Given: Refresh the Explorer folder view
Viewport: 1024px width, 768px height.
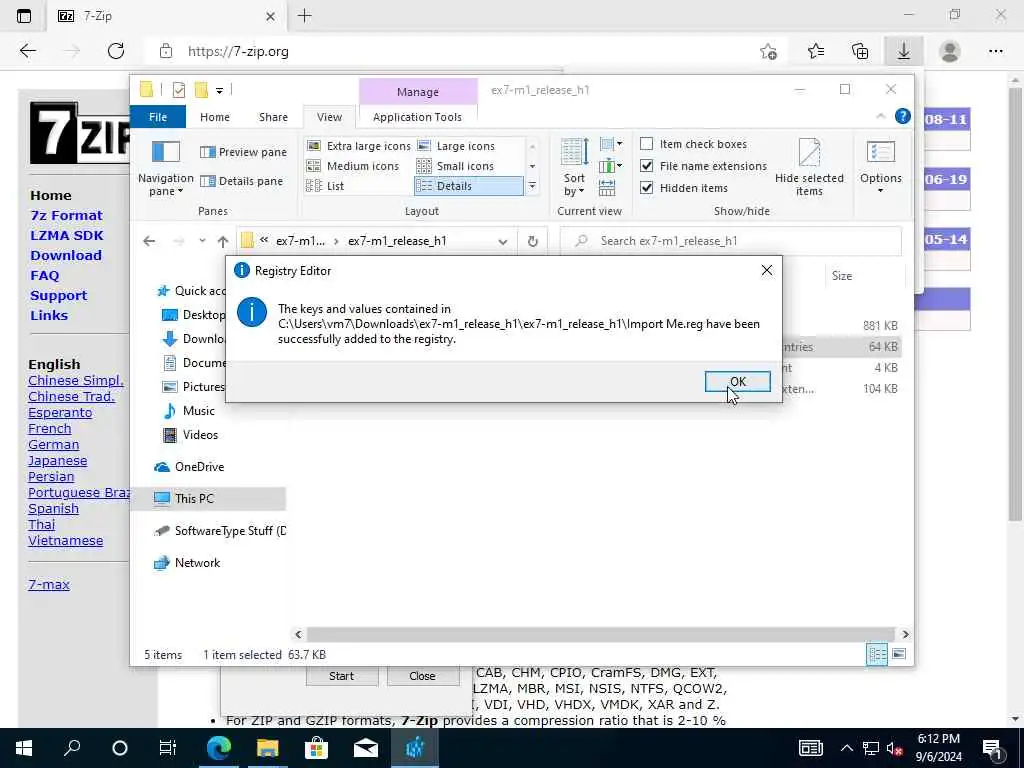Looking at the screenshot, I should pos(533,241).
